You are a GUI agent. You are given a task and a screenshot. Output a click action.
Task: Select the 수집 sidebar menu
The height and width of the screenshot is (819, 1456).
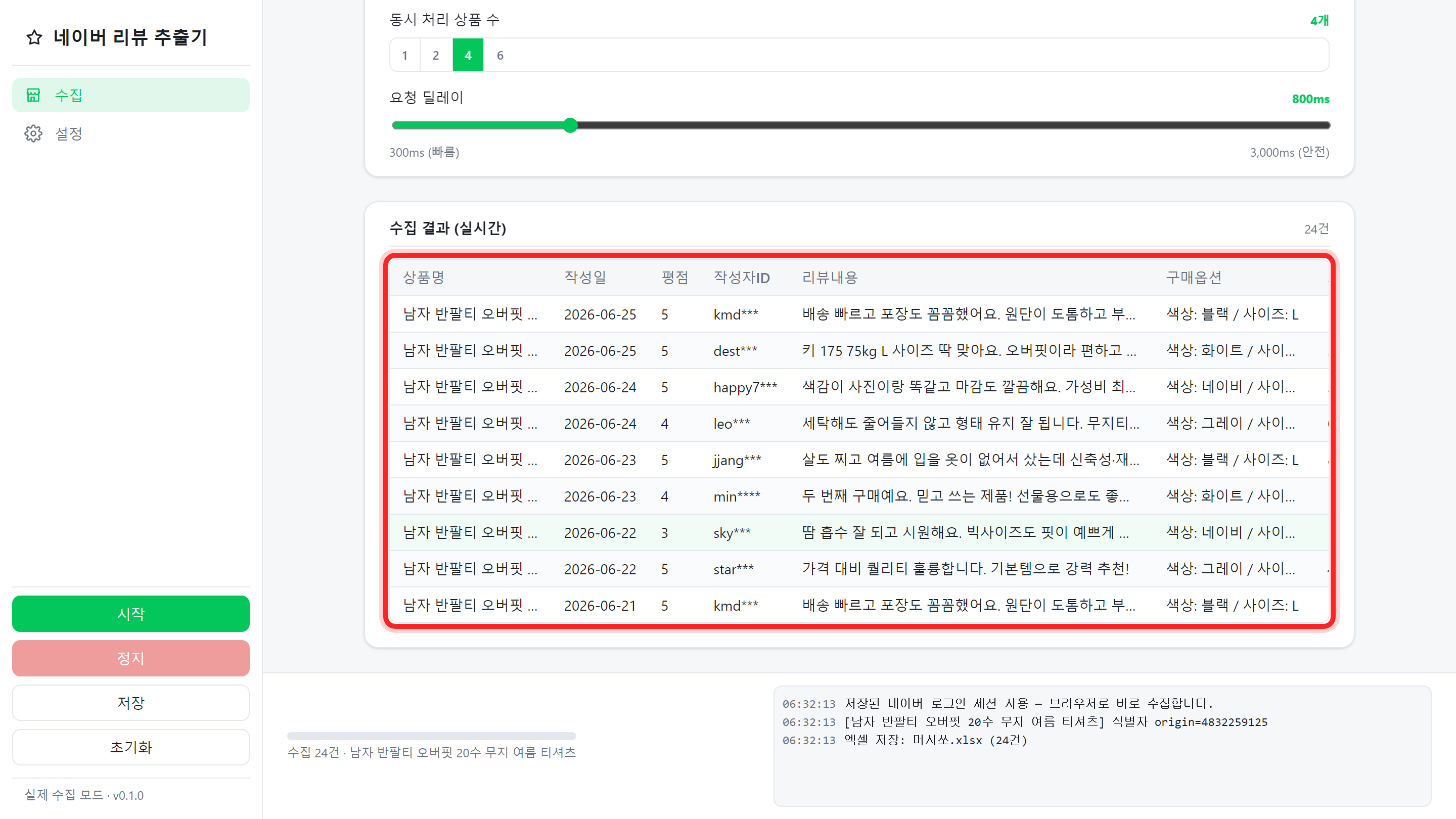pyautogui.click(x=130, y=95)
